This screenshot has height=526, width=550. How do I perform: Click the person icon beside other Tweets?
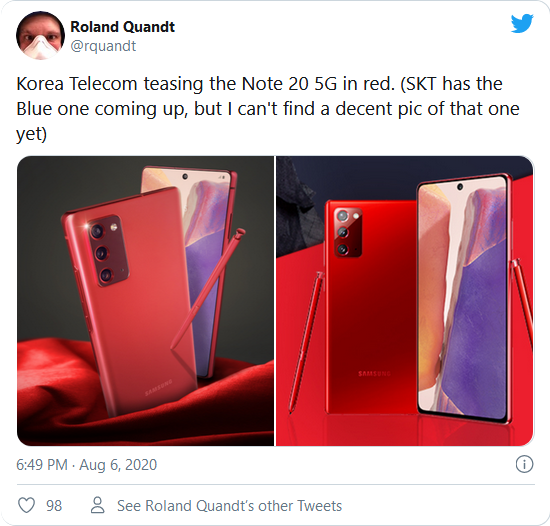click(98, 505)
